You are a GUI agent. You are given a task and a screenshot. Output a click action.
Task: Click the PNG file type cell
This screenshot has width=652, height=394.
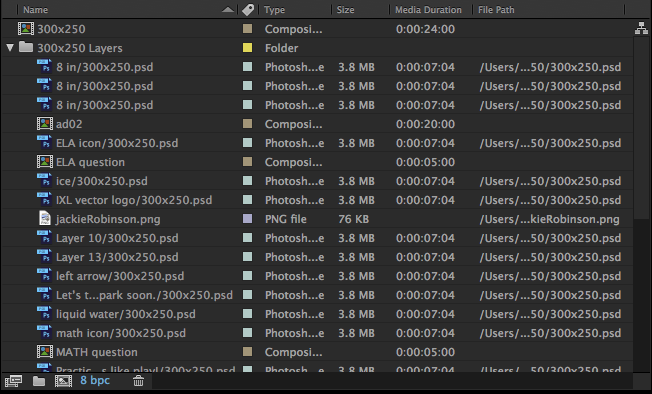pyautogui.click(x=286, y=219)
